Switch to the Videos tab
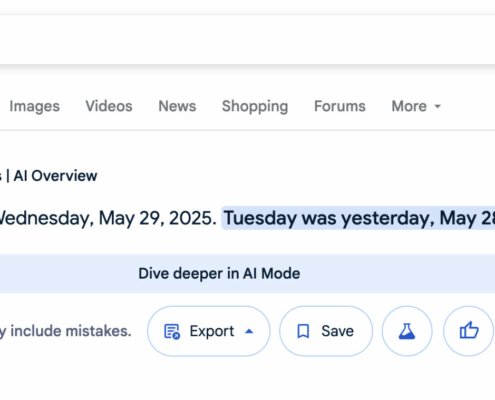495x400 pixels. [109, 106]
